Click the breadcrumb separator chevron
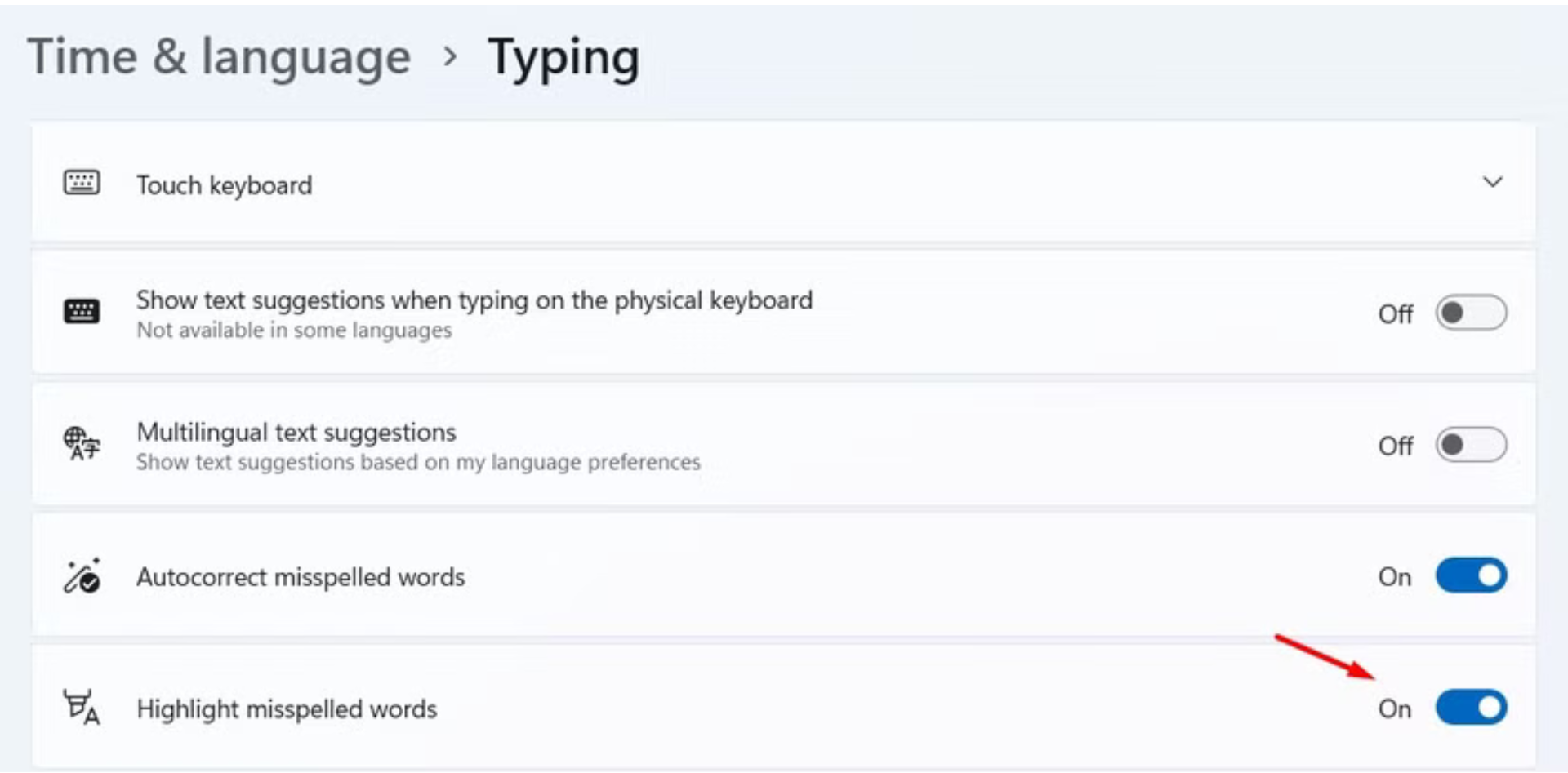The image size is (1568, 773). [450, 56]
